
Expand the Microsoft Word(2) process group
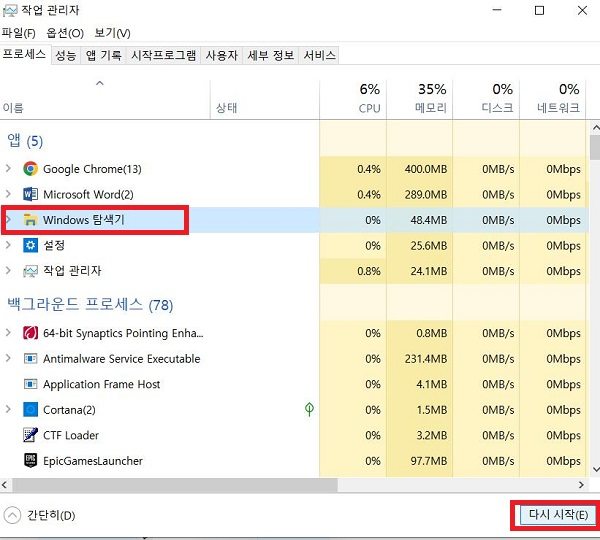pos(8,194)
